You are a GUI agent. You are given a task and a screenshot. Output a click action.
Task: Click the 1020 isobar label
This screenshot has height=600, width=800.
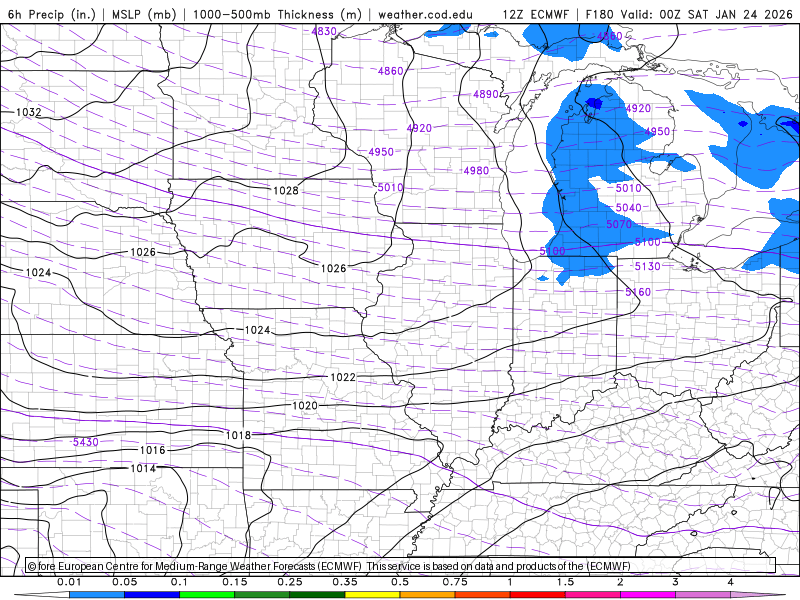click(305, 405)
